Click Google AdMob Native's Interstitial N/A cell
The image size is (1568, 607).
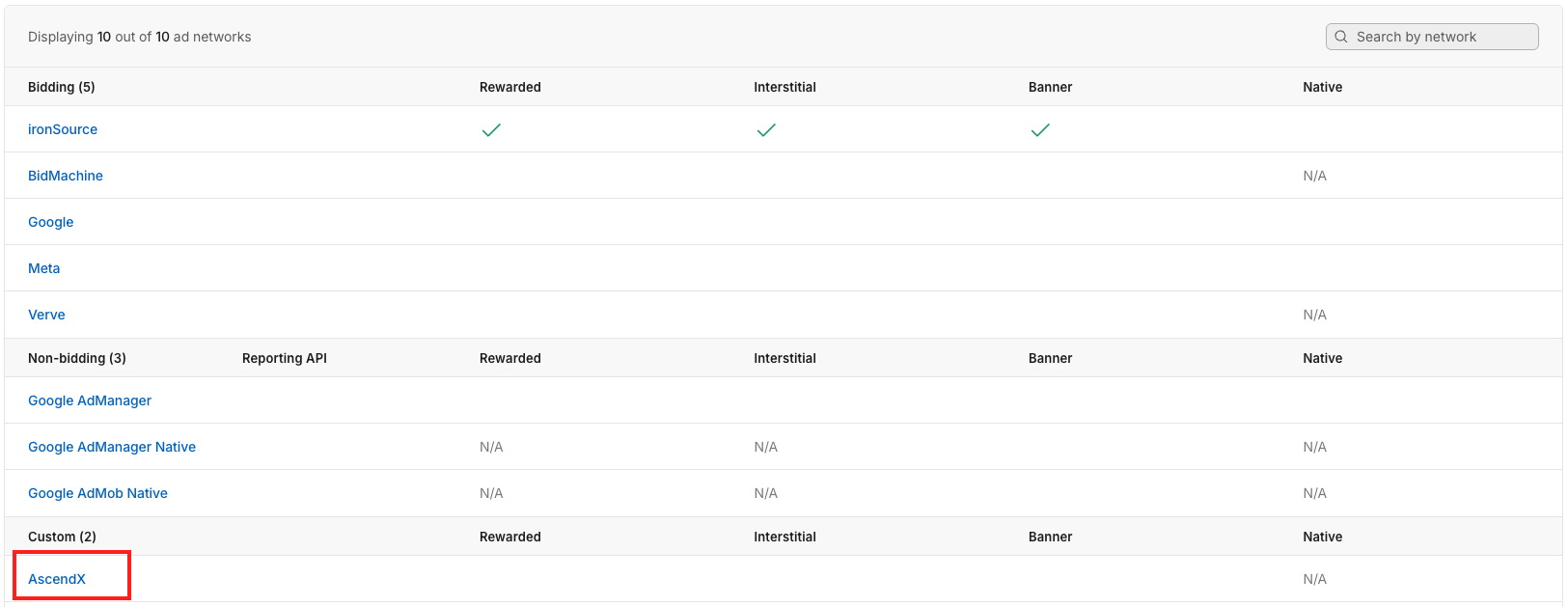[766, 493]
